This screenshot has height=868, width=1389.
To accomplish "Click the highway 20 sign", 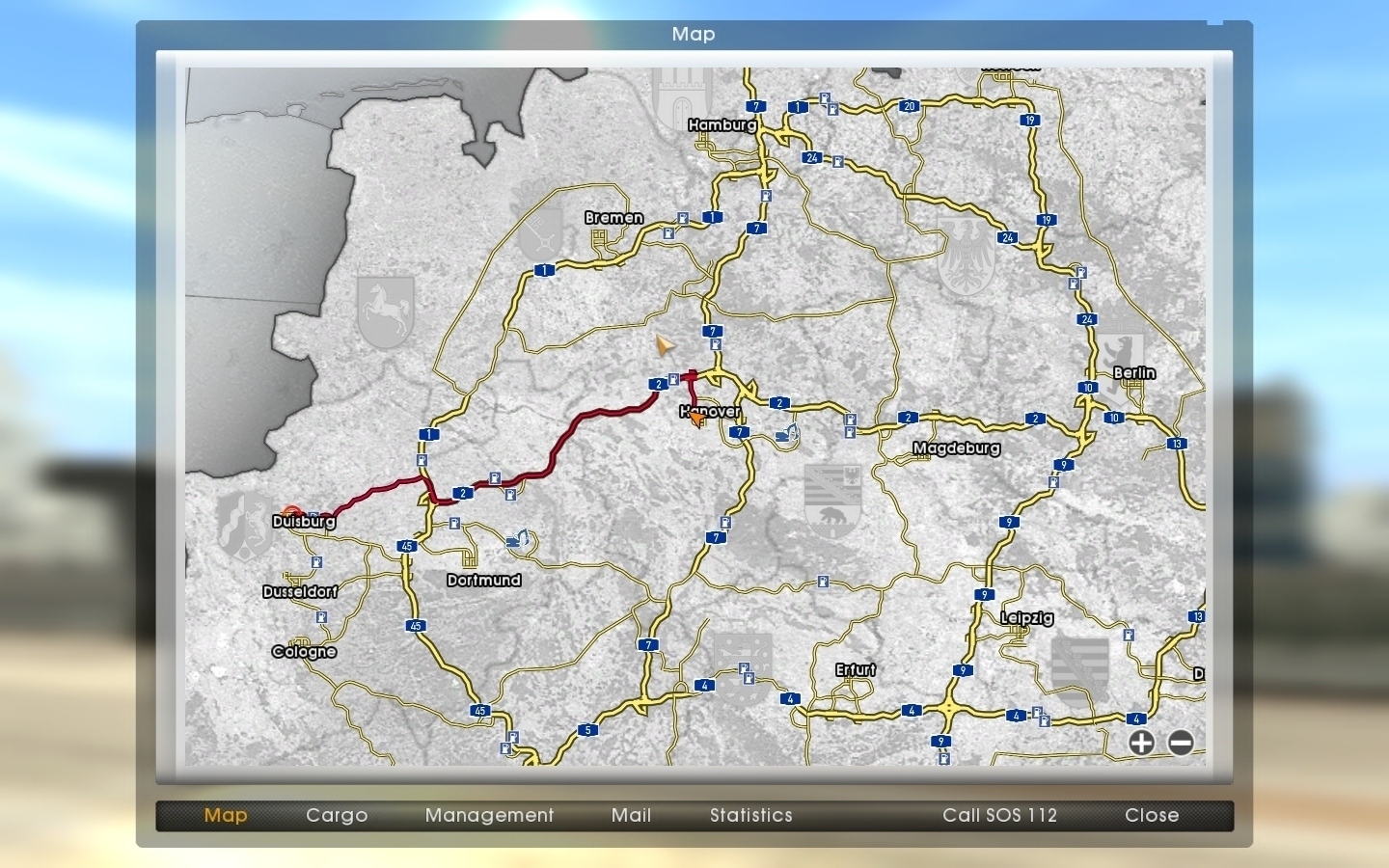I will tap(909, 106).
